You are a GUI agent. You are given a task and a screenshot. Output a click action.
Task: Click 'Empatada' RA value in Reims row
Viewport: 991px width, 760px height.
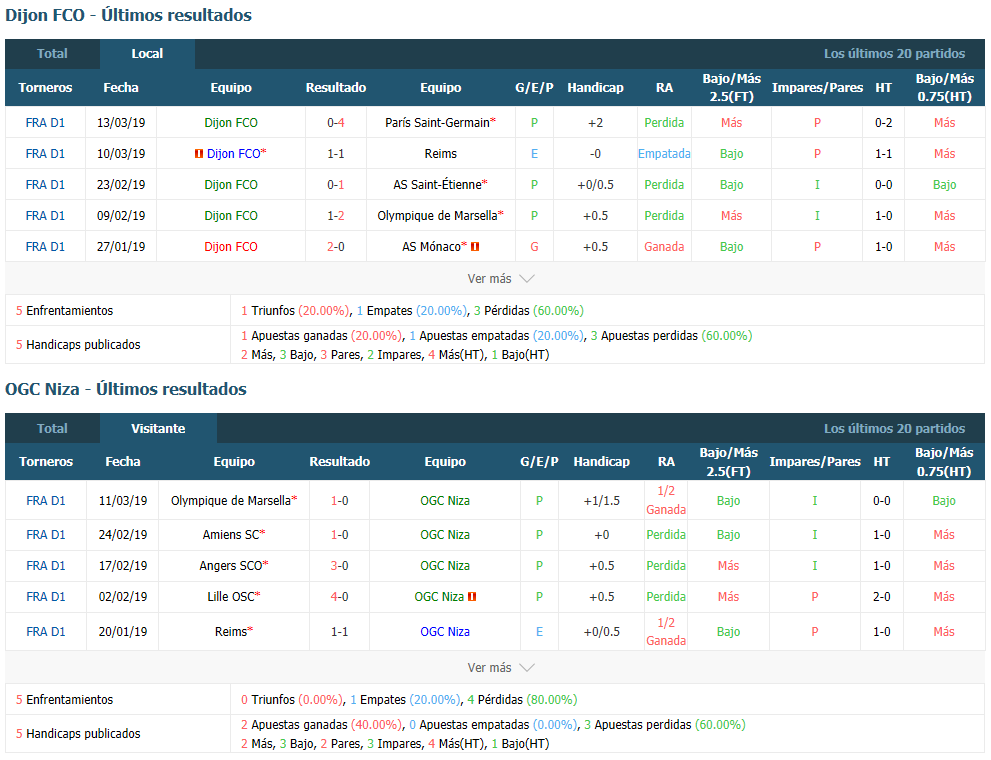tap(664, 154)
